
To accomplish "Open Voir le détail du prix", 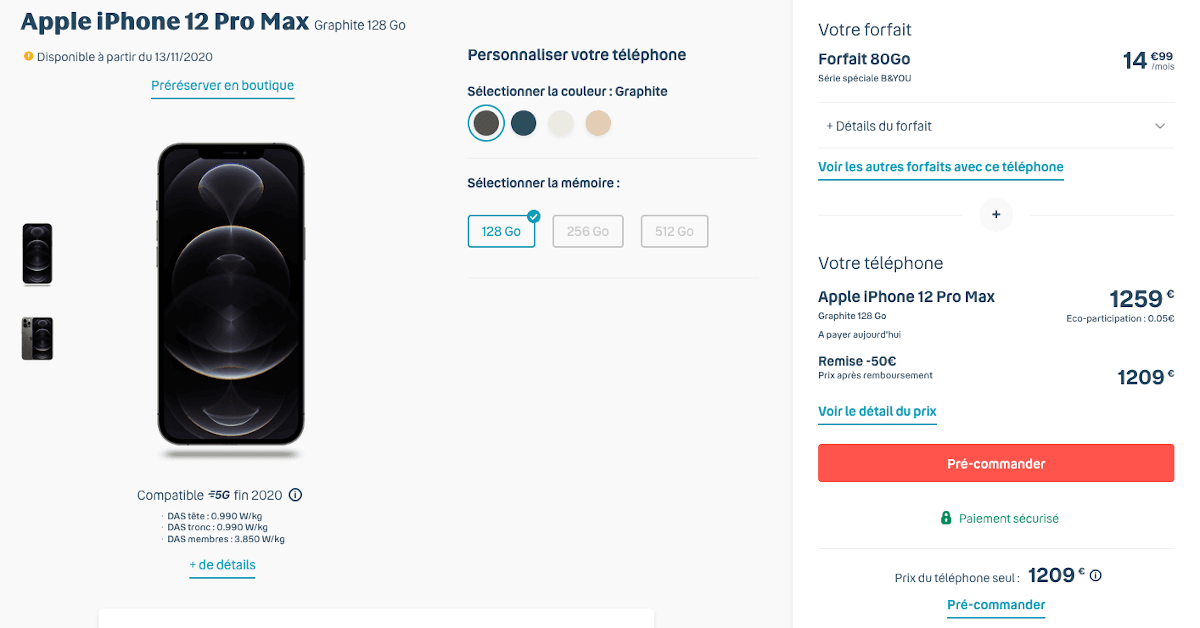I will pyautogui.click(x=877, y=411).
